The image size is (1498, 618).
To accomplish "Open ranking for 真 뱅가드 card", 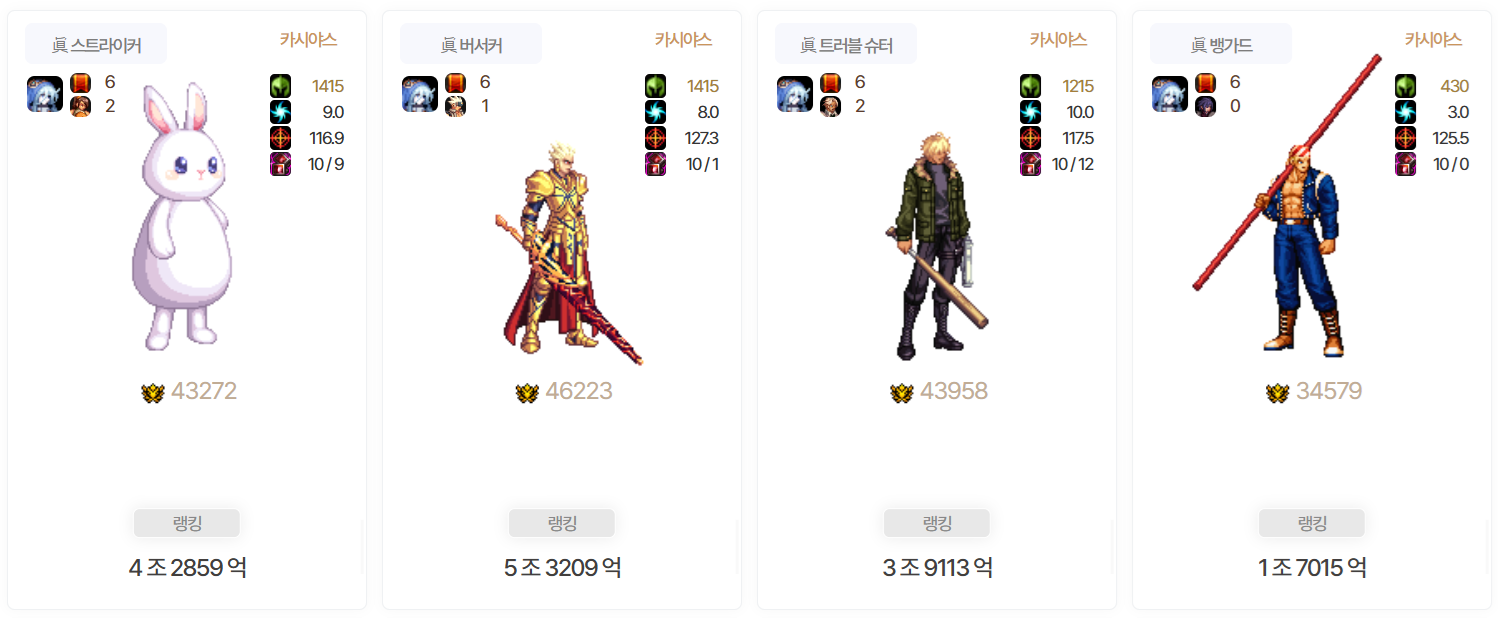I will coord(1312,524).
